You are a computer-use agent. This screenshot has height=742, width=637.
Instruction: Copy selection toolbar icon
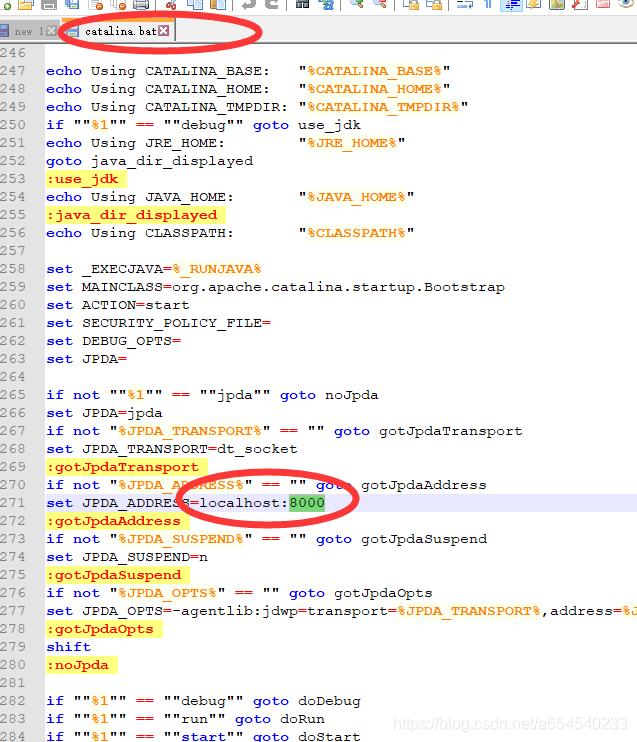(x=195, y=5)
